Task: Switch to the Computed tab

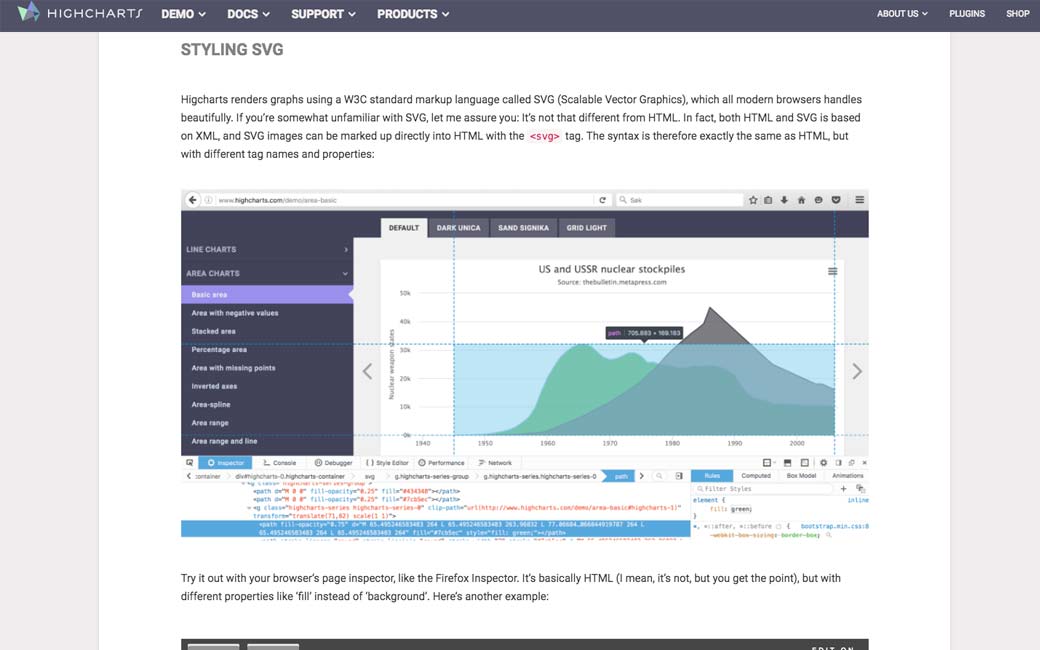Action: pyautogui.click(x=755, y=476)
